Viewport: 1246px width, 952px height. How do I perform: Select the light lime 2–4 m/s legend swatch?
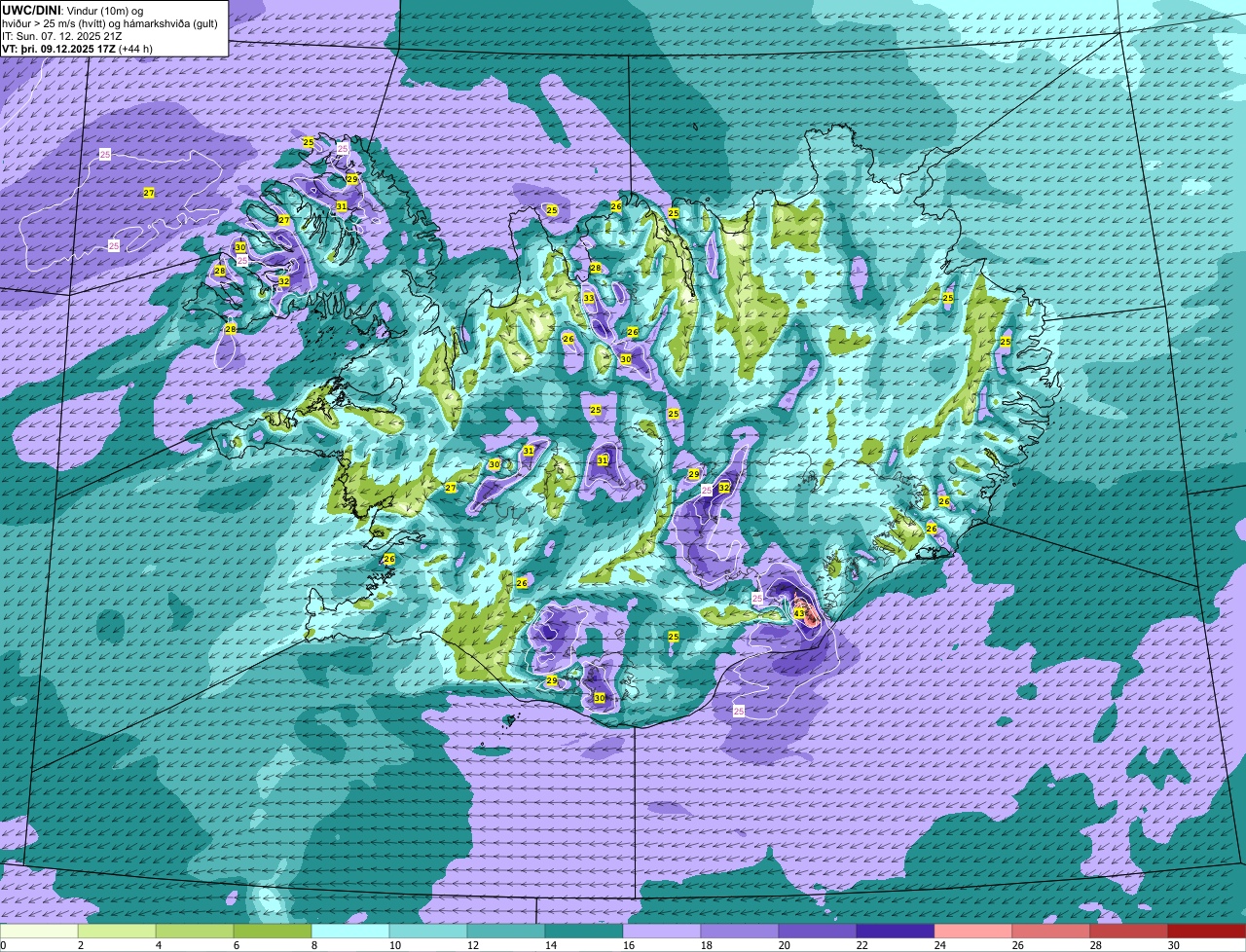(117, 932)
